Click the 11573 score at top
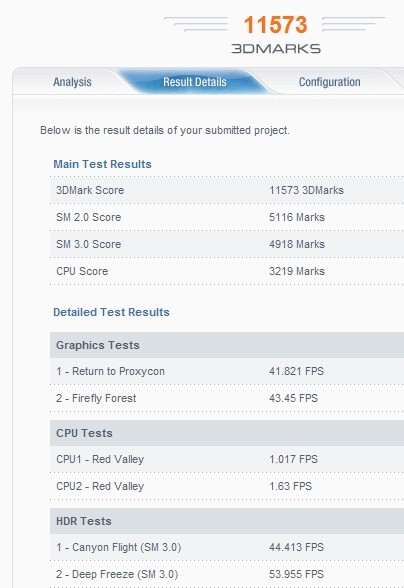Screen dimensions: 404x588 pos(275,25)
